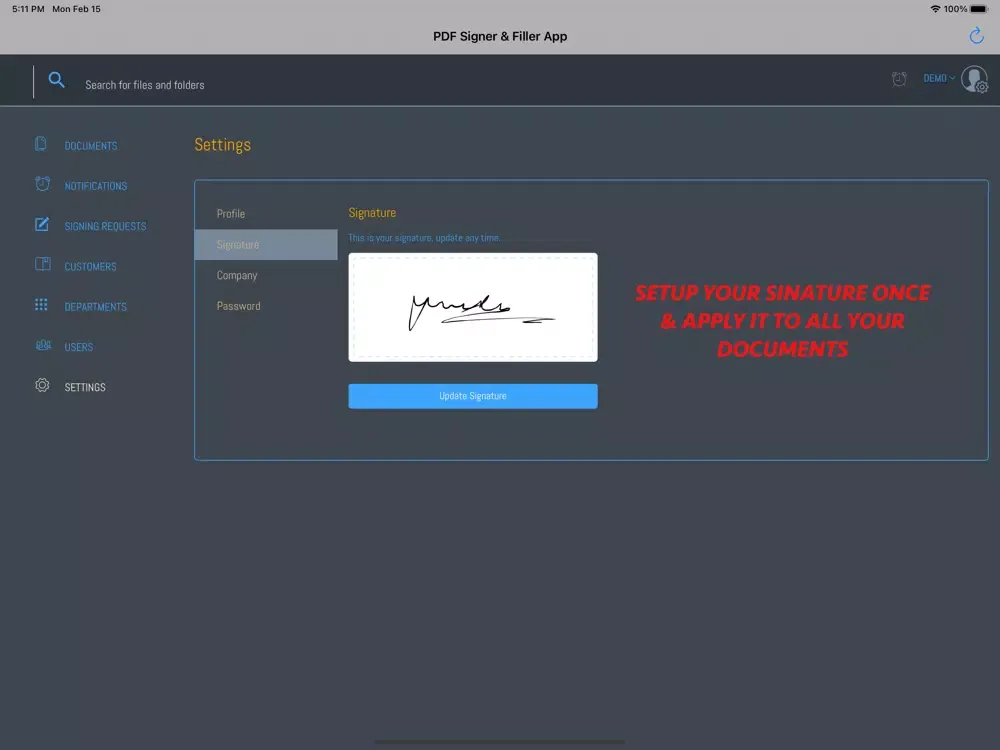Screen dimensions: 1000x750
Task: Switch to the Company settings tab
Action: [266, 275]
